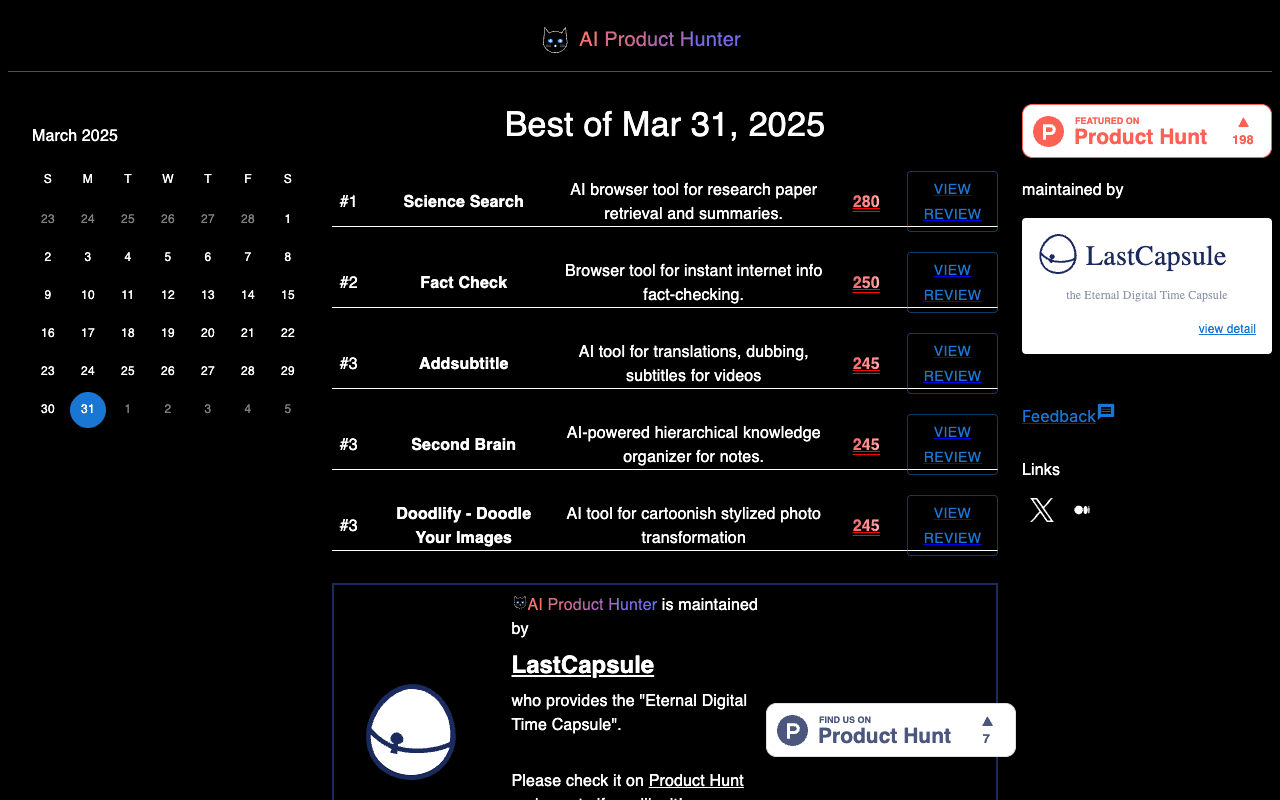
Task: Select March 10 in the calendar
Action: pyautogui.click(x=88, y=295)
